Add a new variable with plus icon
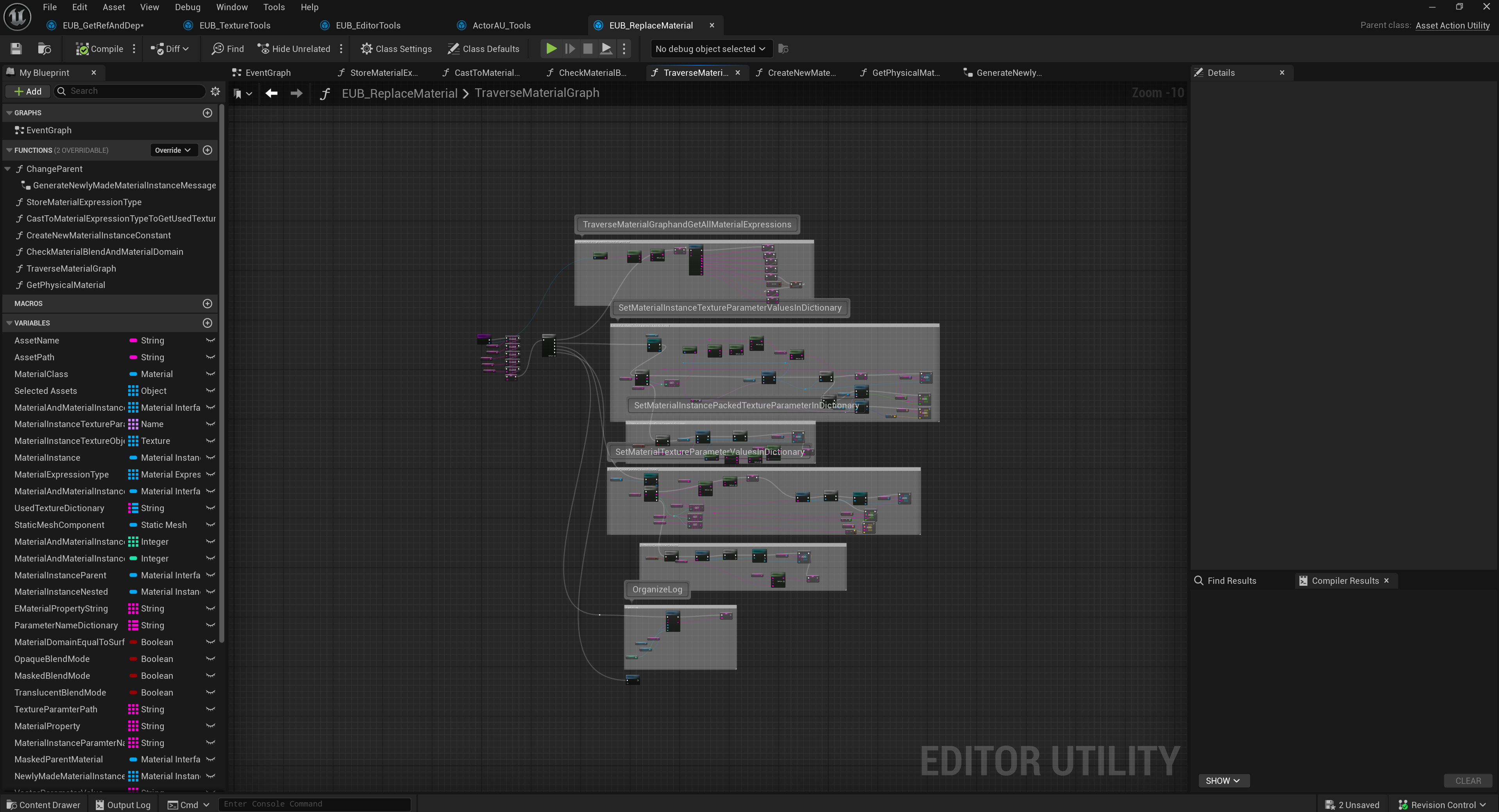 (207, 323)
